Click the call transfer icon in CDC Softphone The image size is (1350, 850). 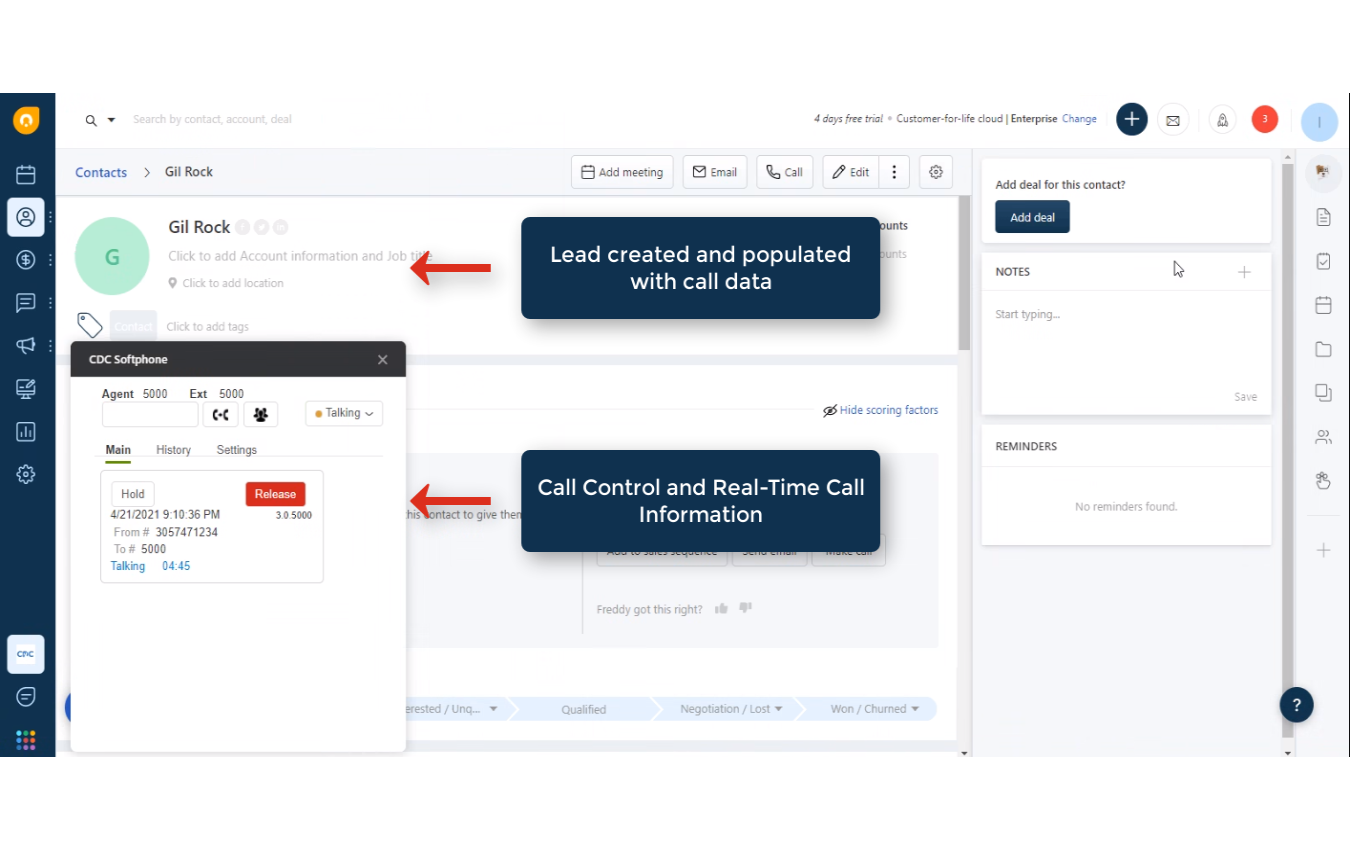(x=220, y=413)
